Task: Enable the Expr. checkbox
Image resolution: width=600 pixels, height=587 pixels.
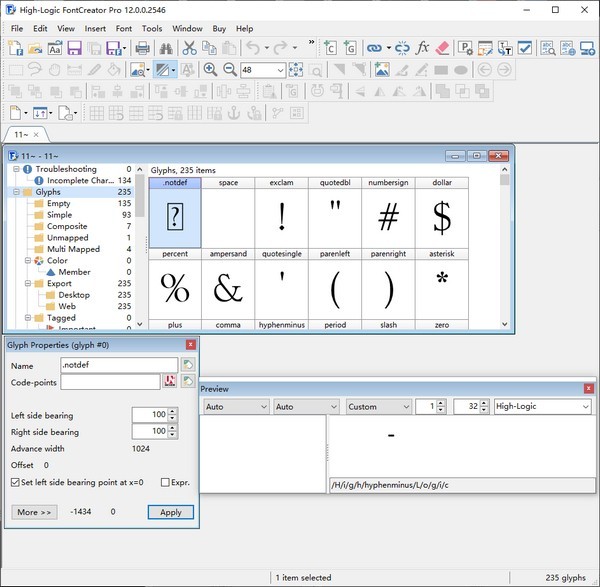Action: 165,482
